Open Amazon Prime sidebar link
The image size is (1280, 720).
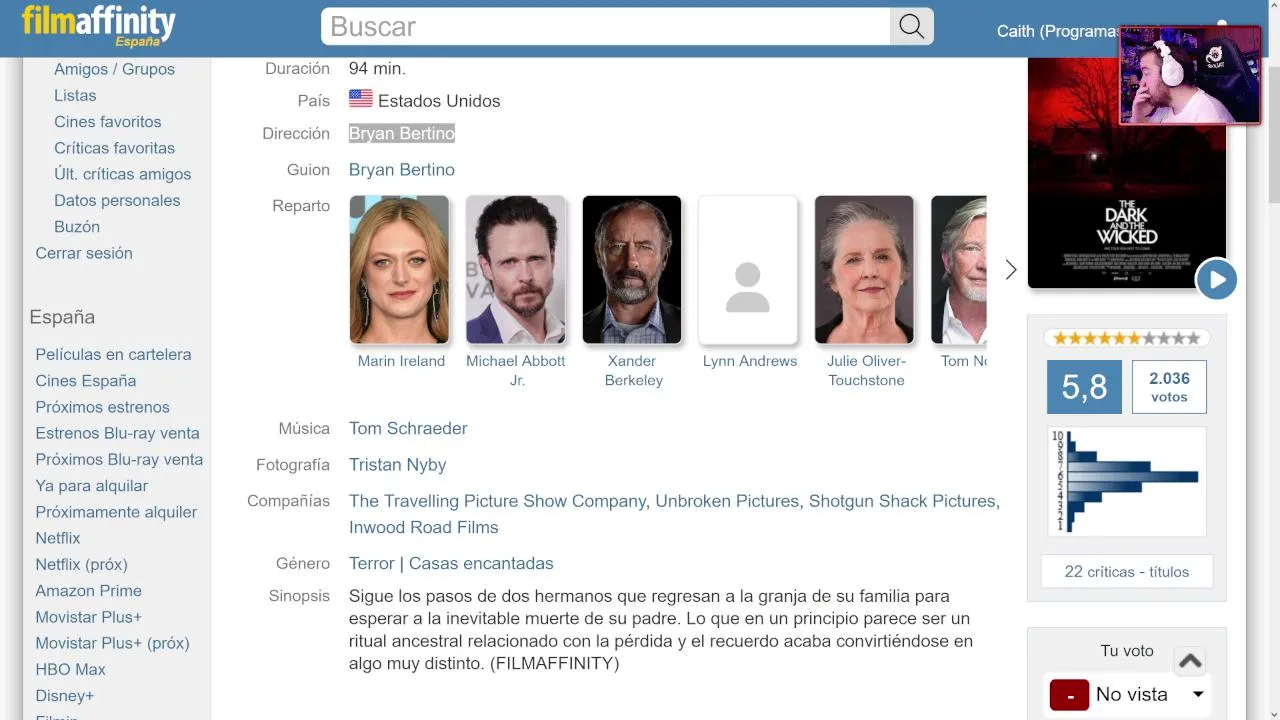pos(88,591)
